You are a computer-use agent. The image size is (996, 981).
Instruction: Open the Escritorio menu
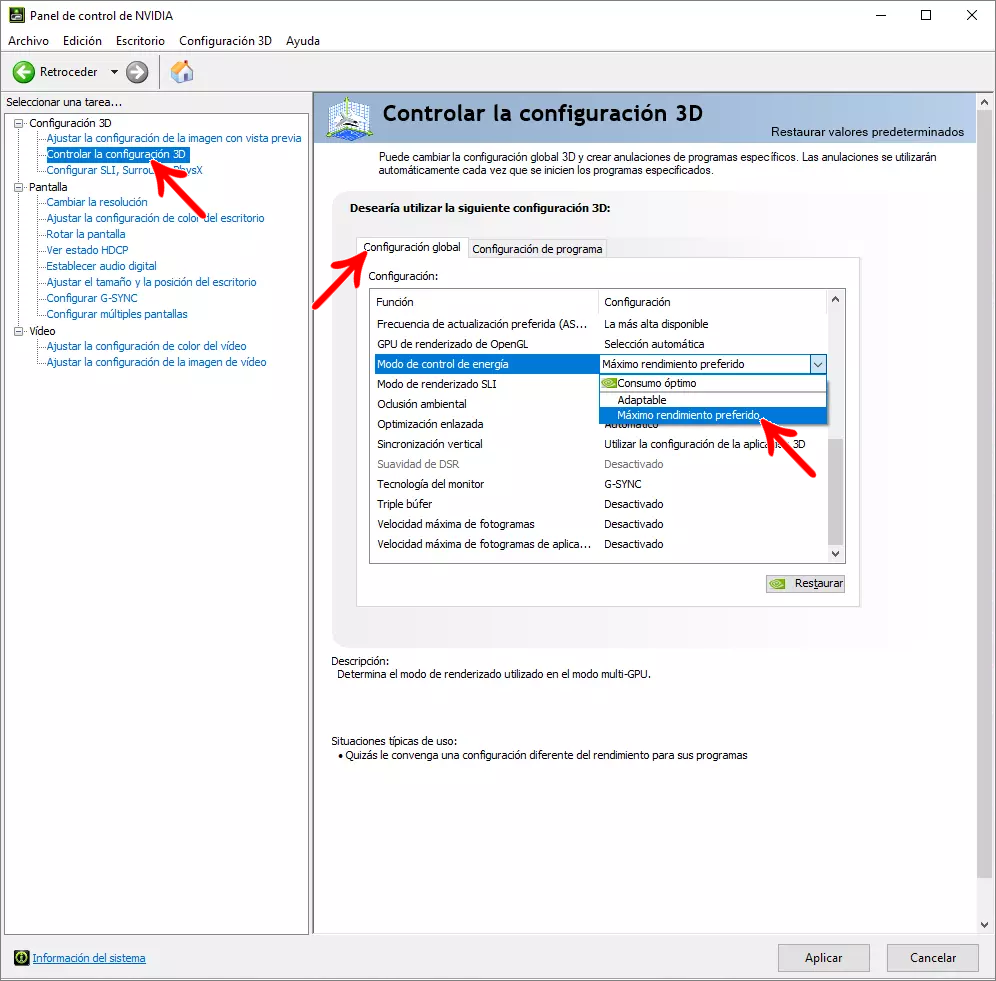(140, 41)
